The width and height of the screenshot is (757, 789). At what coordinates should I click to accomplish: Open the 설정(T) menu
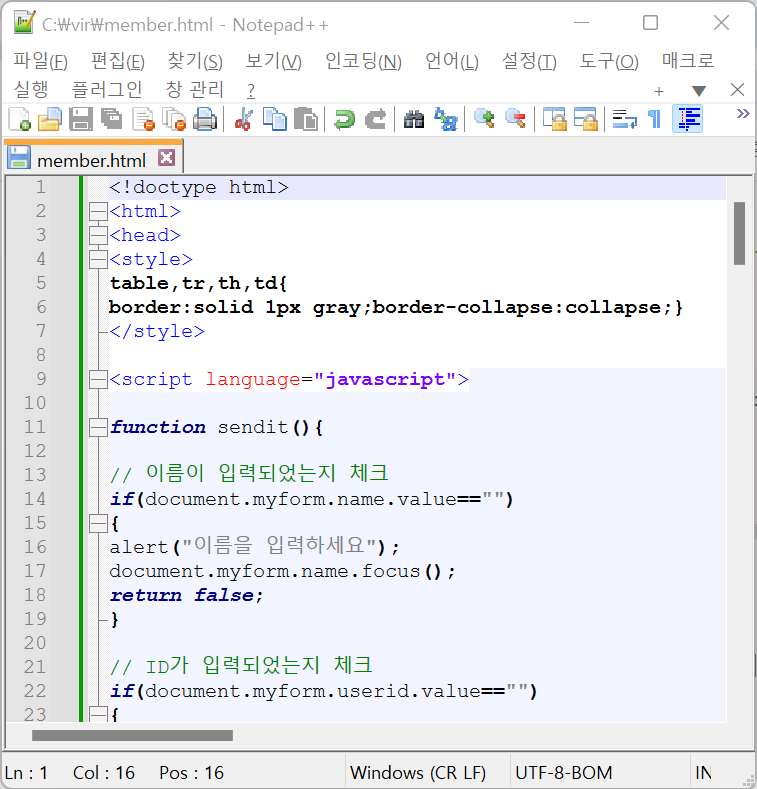click(x=529, y=61)
